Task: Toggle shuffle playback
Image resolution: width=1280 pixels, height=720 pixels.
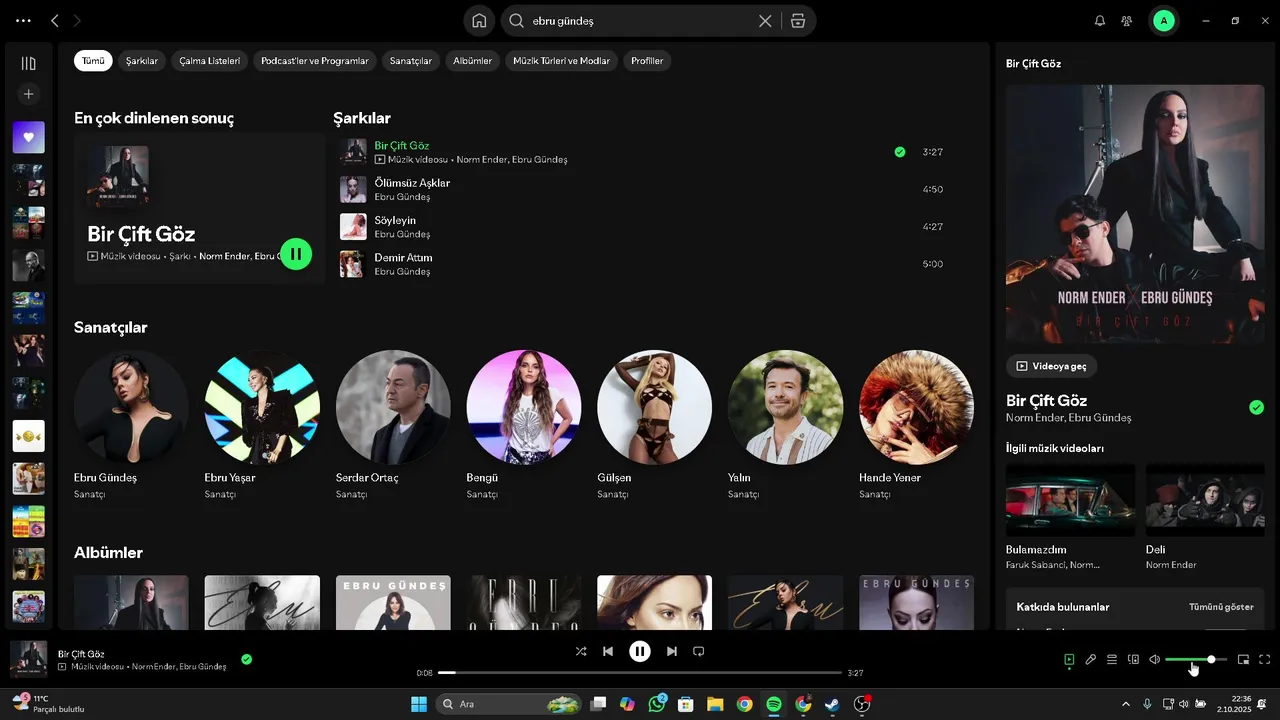Action: [581, 651]
